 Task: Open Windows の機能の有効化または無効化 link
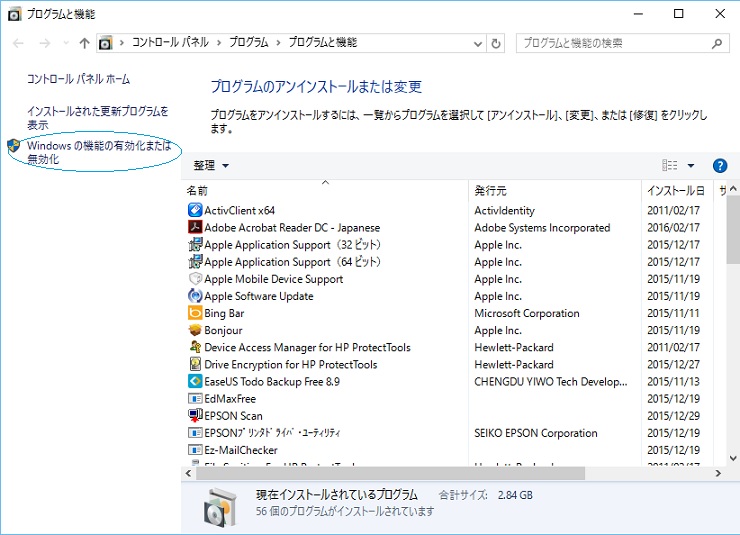coord(99,152)
